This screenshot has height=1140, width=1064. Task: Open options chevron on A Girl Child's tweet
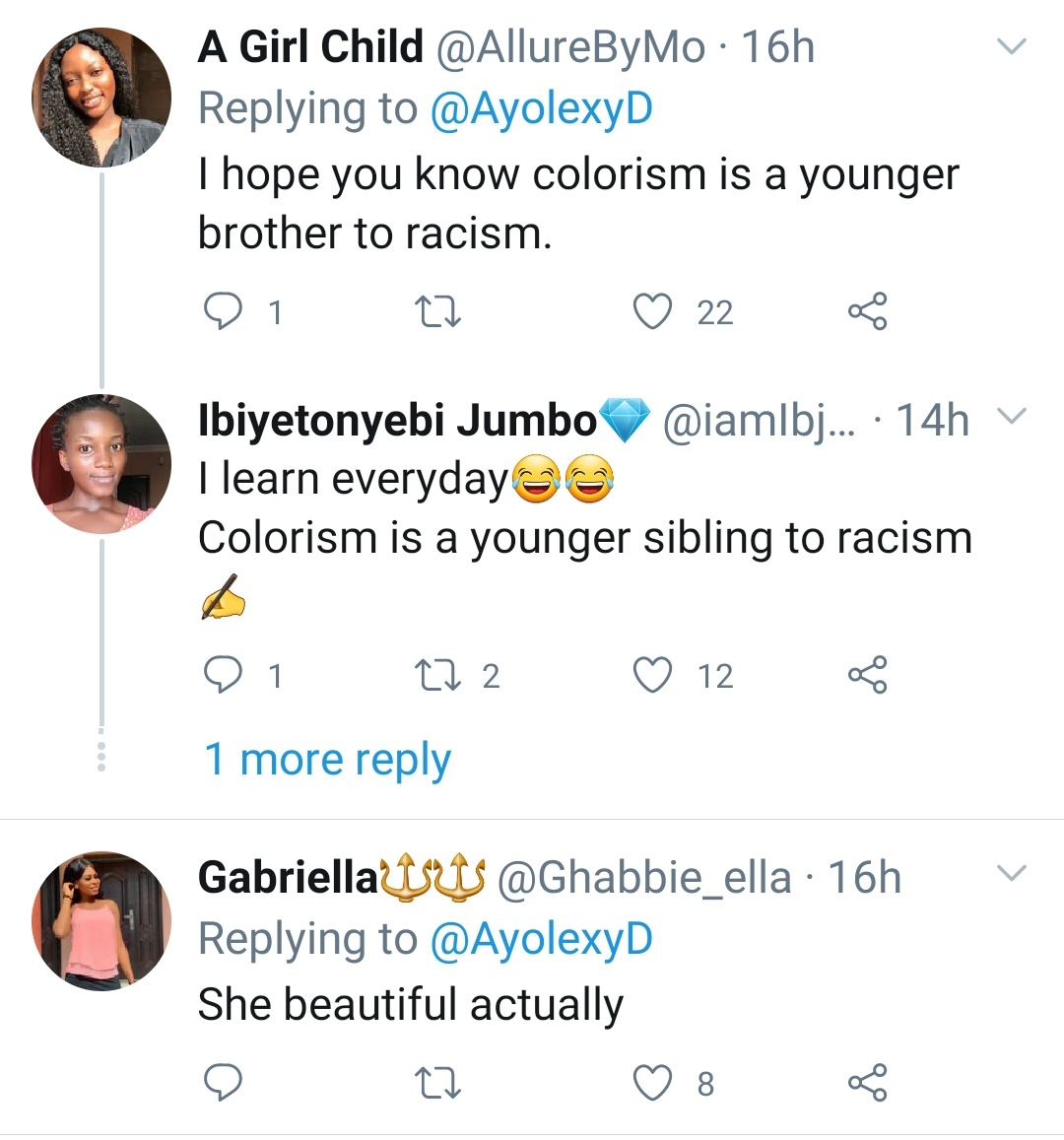tap(1012, 46)
